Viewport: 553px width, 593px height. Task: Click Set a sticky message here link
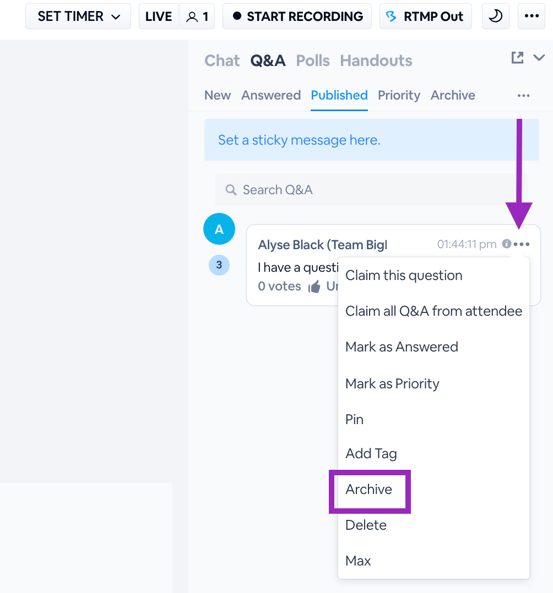299,140
